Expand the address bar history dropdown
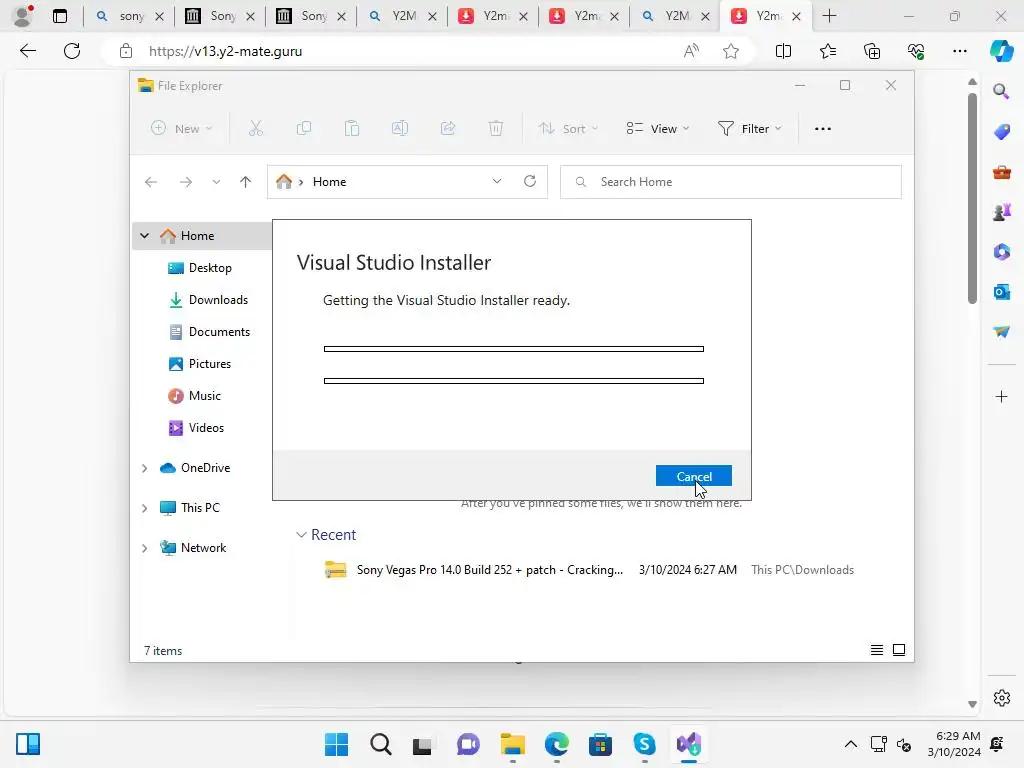The height and width of the screenshot is (768, 1024). click(x=497, y=182)
